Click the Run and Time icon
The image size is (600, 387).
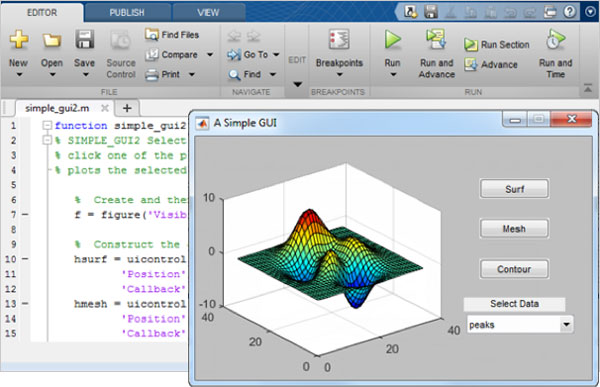(555, 39)
